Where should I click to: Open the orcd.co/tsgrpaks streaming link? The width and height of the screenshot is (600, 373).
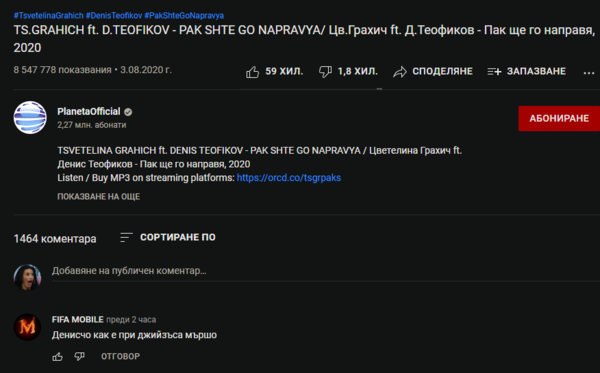pyautogui.click(x=289, y=178)
